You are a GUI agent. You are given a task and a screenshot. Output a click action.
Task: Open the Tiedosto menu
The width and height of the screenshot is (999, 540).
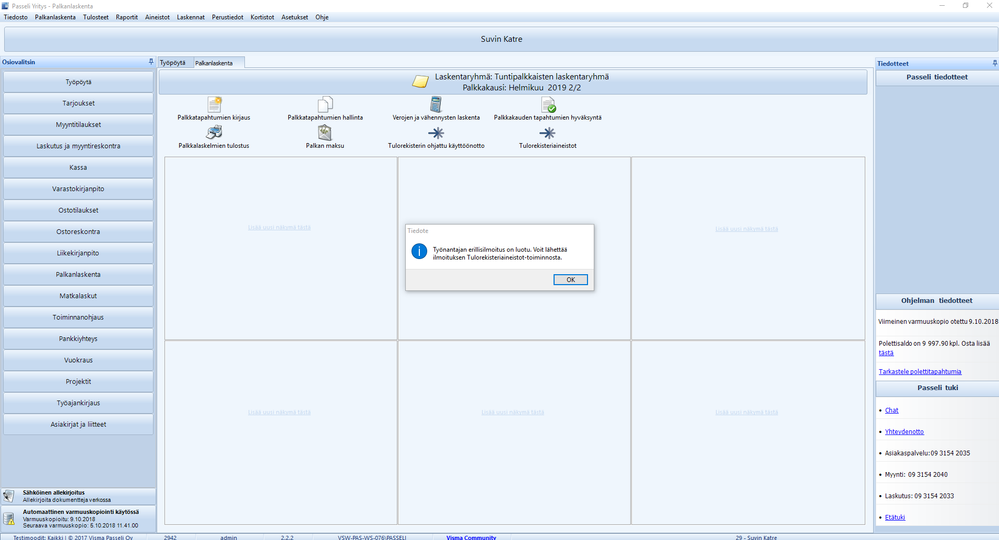pyautogui.click(x=16, y=17)
